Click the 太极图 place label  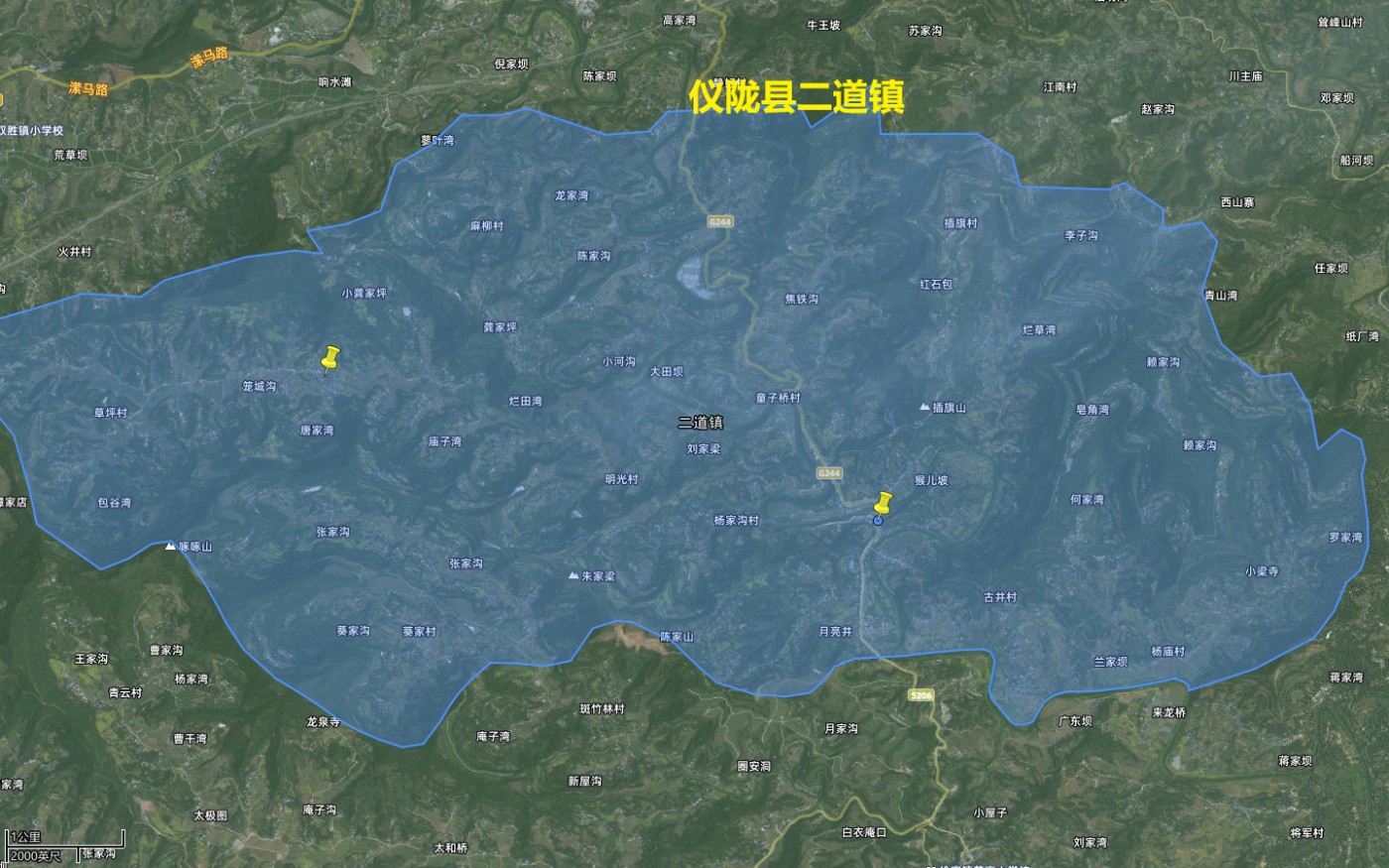pyautogui.click(x=210, y=815)
